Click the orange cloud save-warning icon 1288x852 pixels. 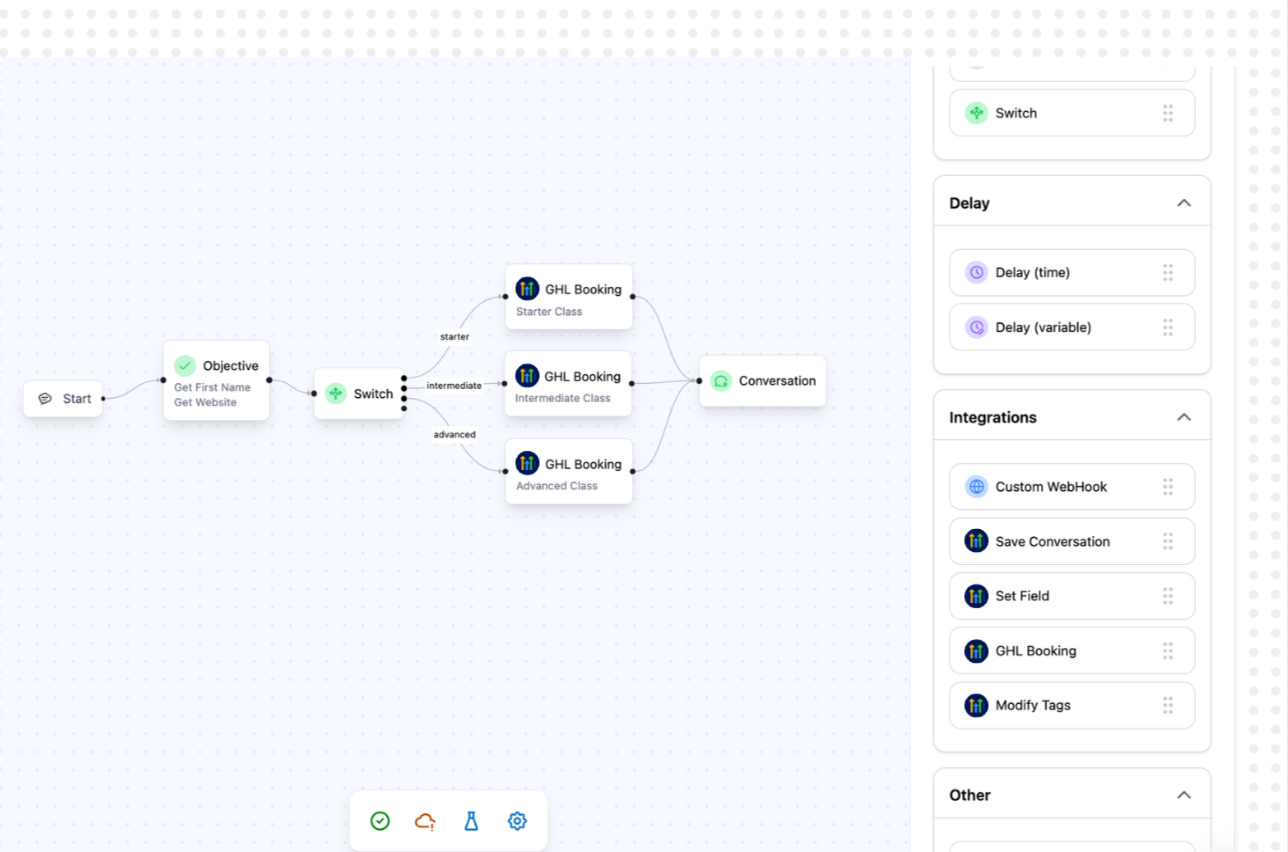[425, 821]
